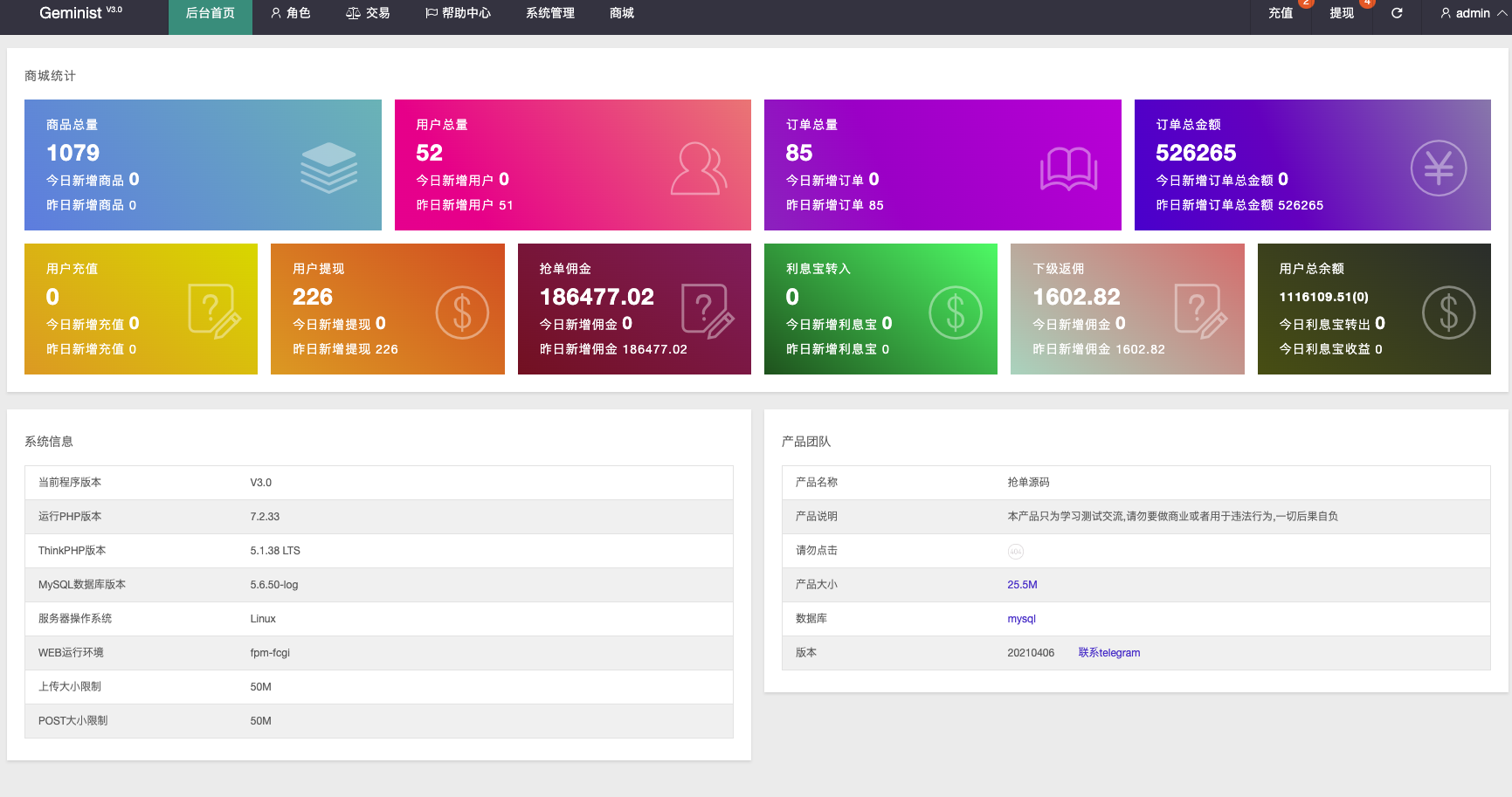The height and width of the screenshot is (797, 1512).
Task: Open the 帮助中心 menu
Action: 458,13
